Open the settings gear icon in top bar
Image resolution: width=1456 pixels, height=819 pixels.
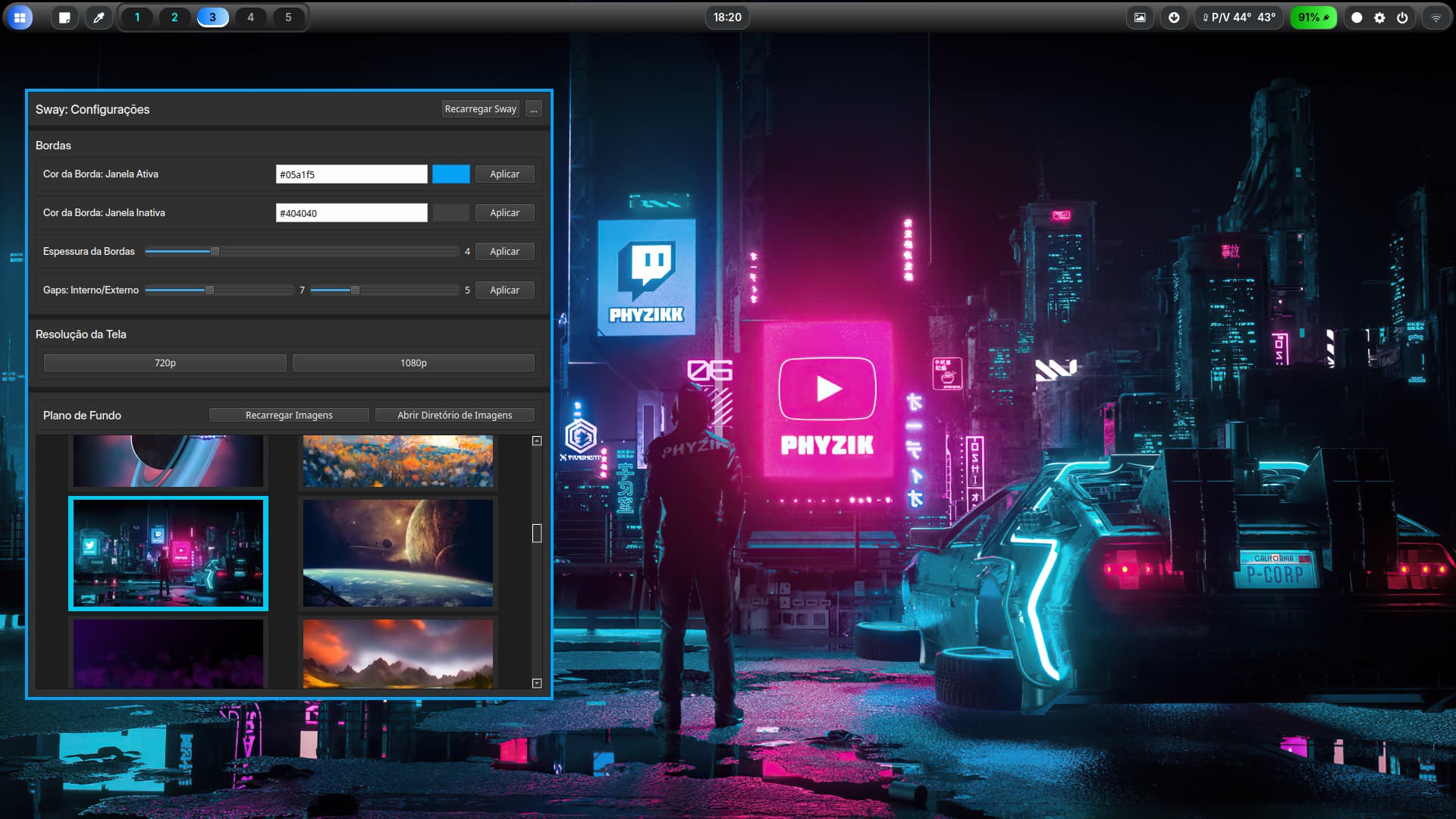tap(1379, 17)
